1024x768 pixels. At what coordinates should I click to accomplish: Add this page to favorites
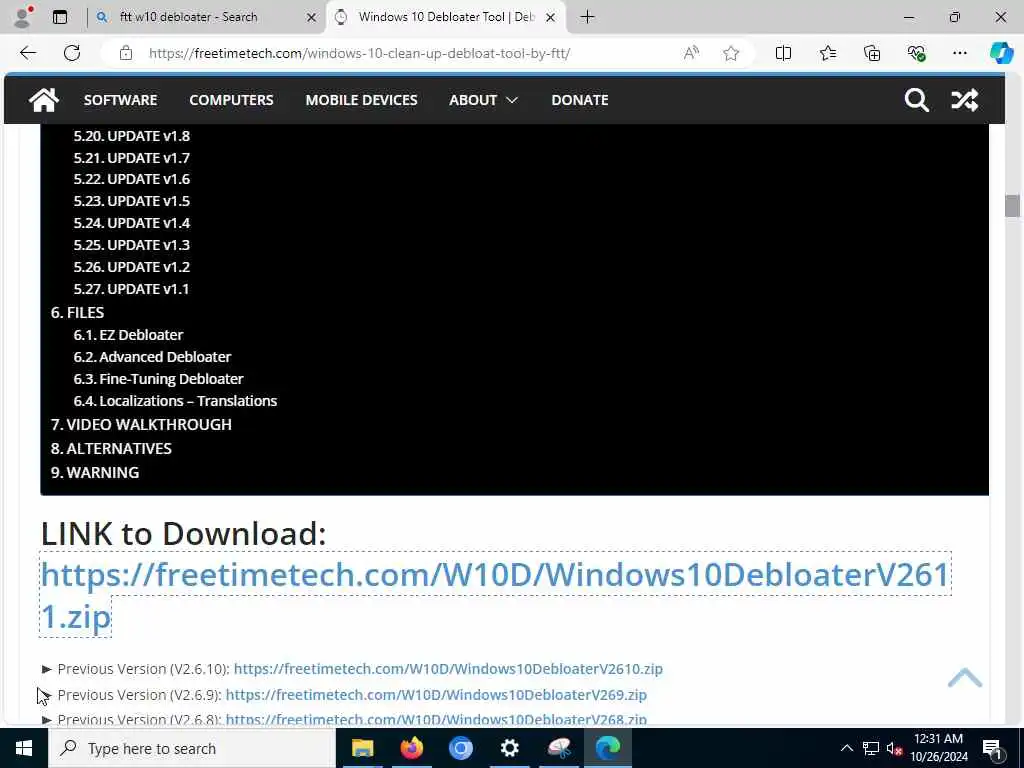click(x=731, y=53)
